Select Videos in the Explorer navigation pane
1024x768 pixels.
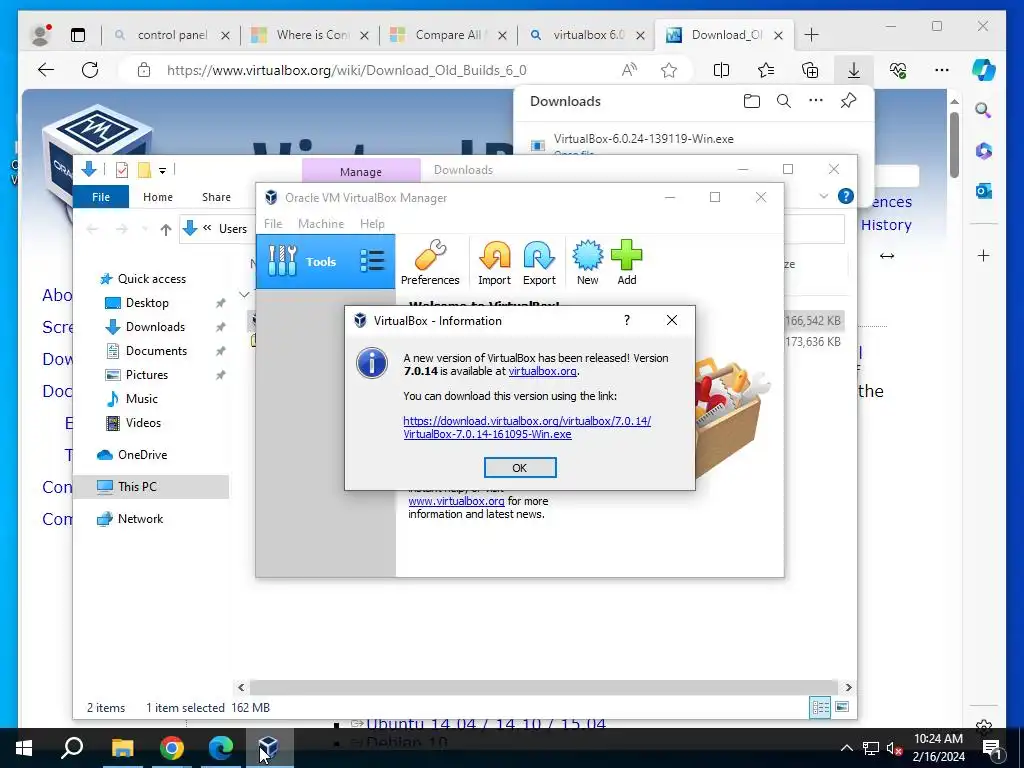coord(143,423)
